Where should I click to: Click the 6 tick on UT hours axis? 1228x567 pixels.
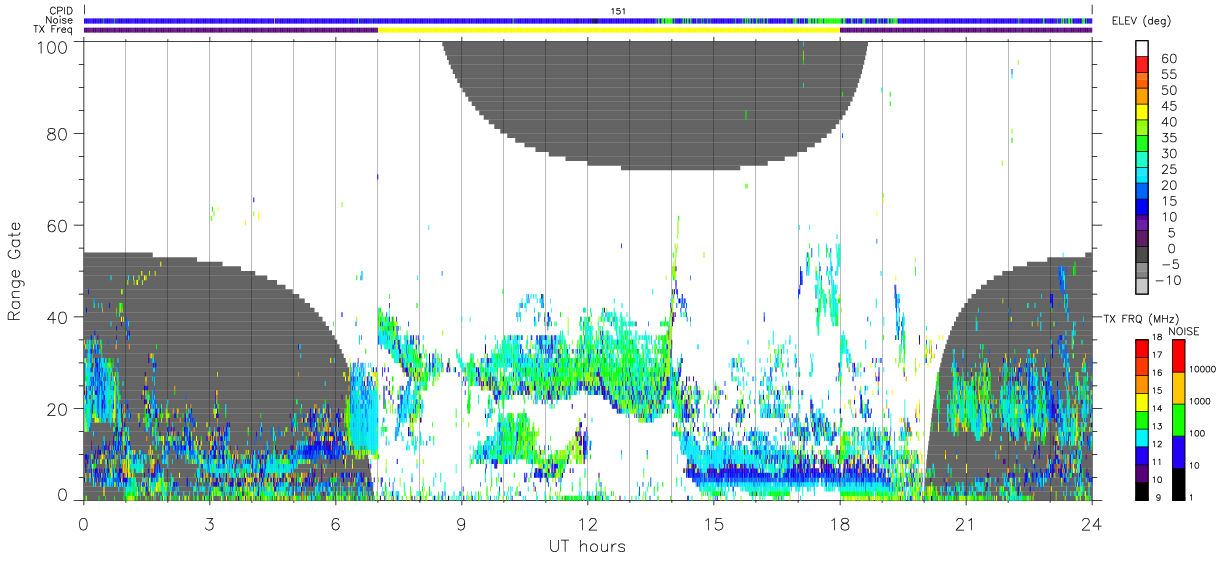tap(336, 523)
